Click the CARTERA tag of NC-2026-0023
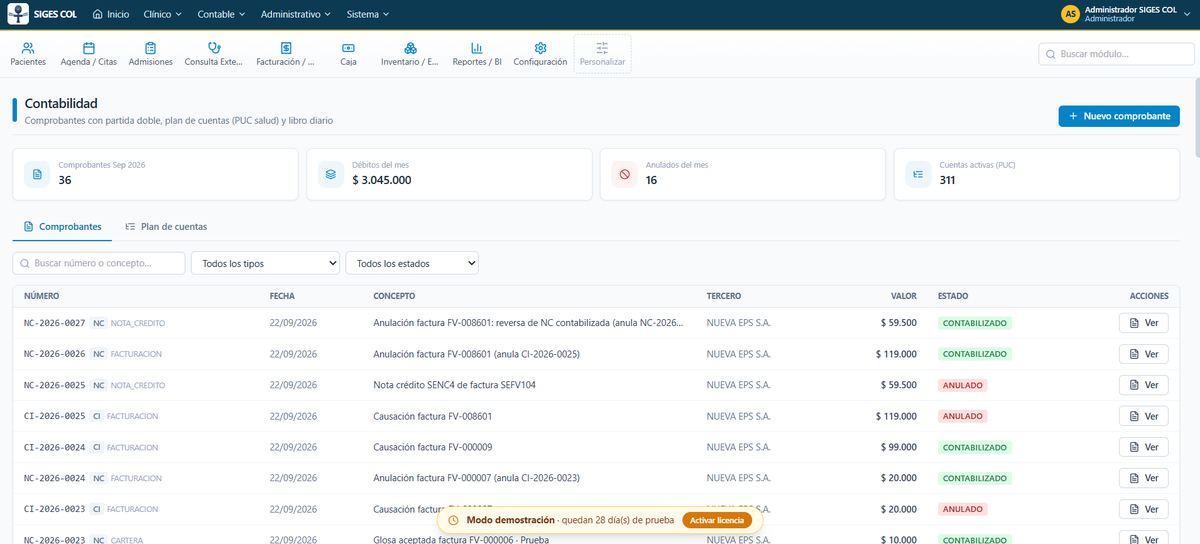1200x544 pixels. [127, 540]
